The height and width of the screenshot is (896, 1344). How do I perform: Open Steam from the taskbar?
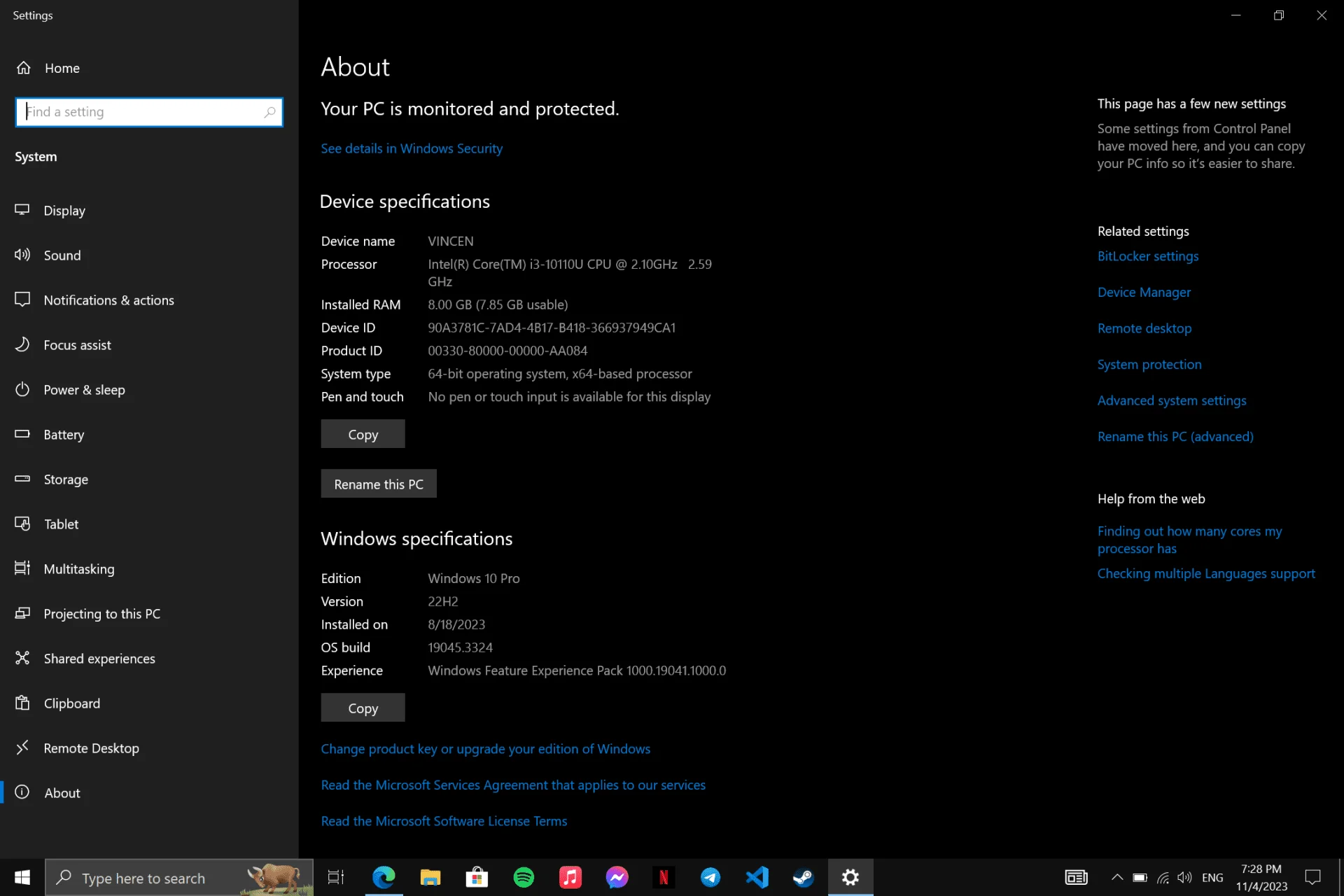(804, 877)
